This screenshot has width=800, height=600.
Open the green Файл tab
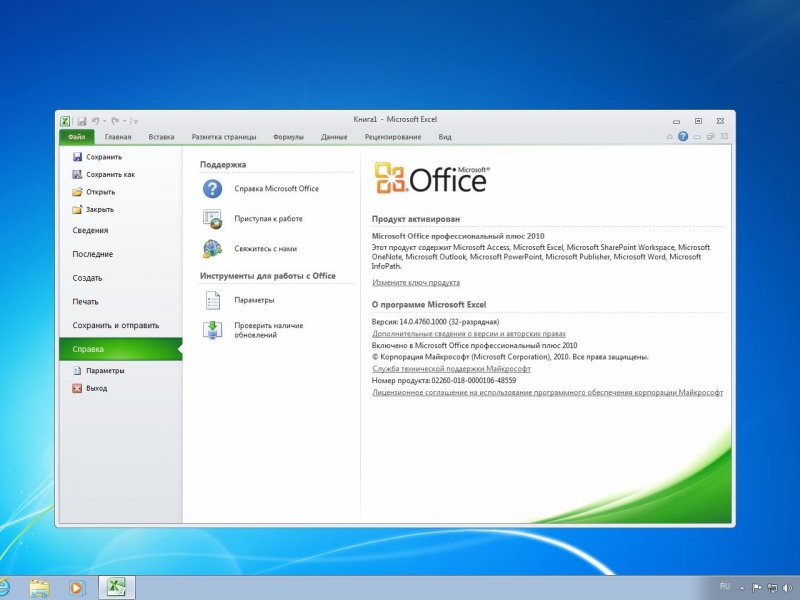click(x=77, y=137)
